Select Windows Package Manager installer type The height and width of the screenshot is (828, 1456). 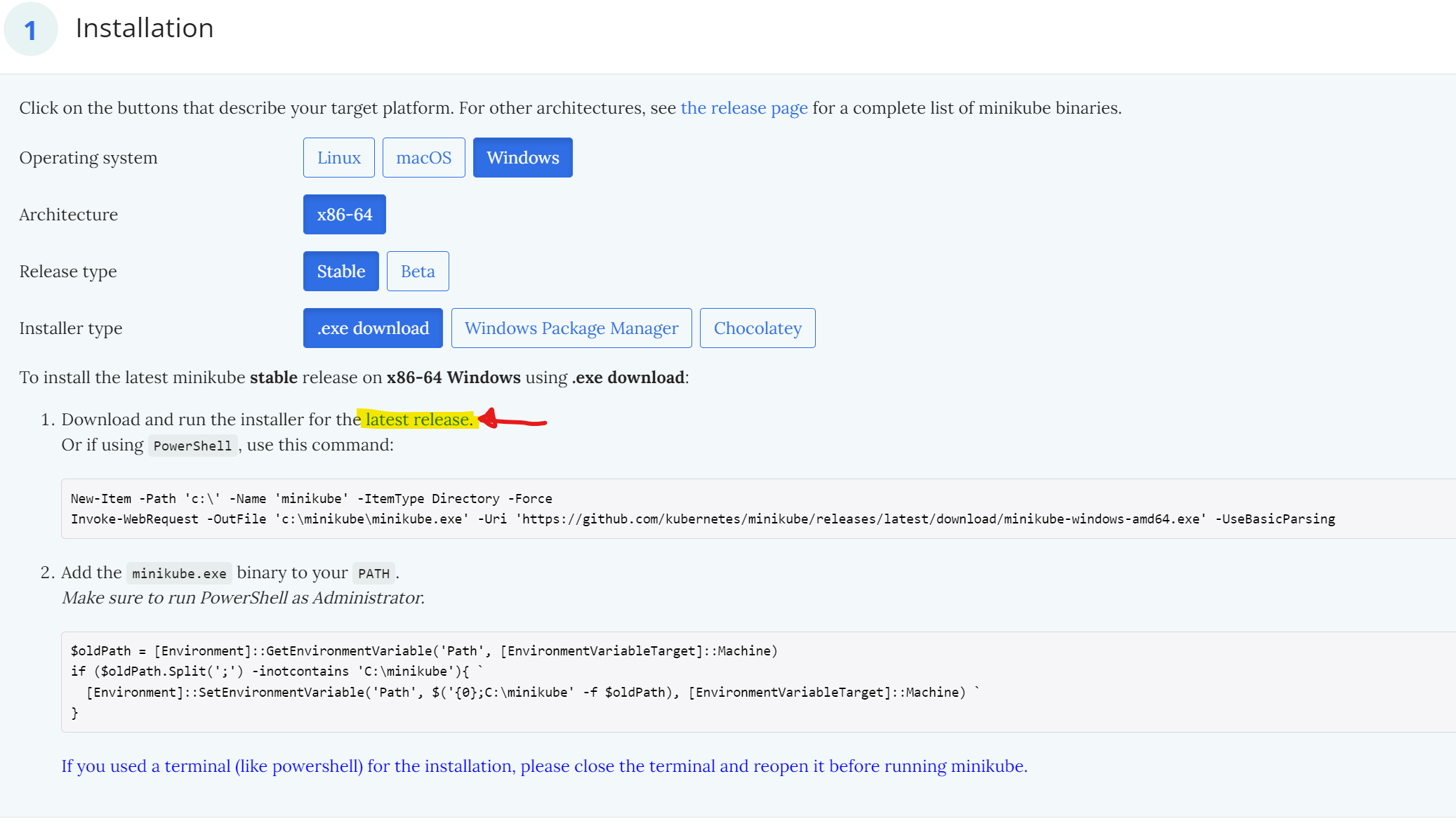tap(571, 328)
